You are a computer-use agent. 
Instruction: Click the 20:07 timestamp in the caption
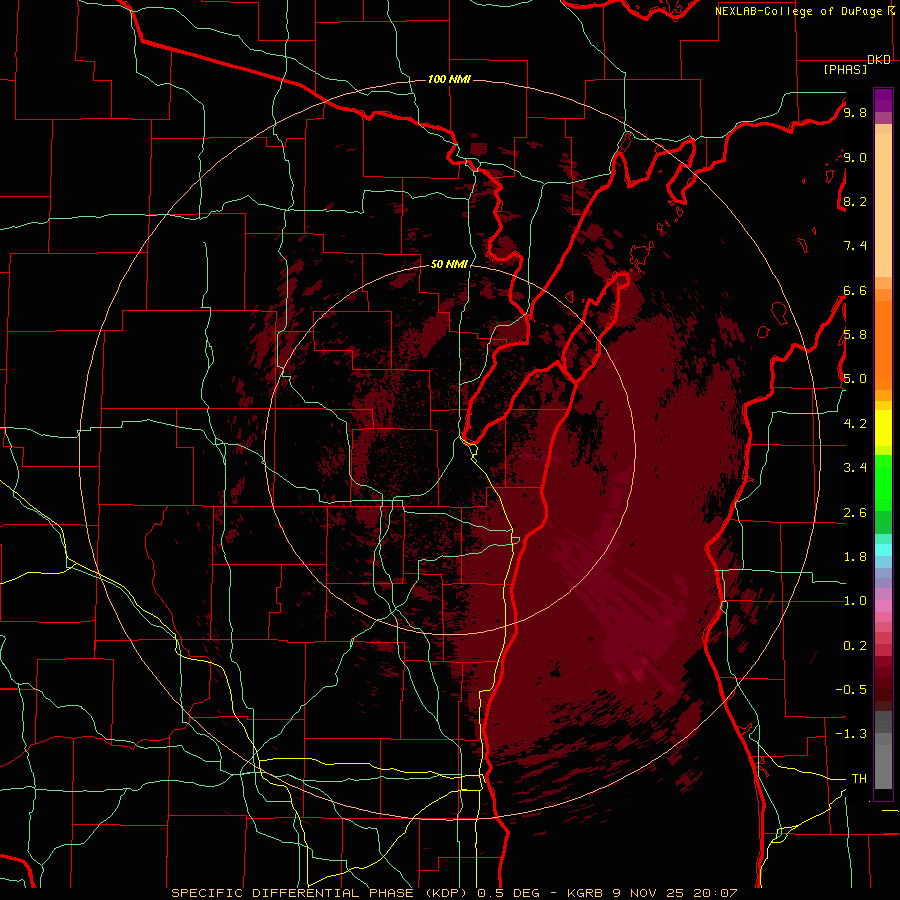point(715,893)
